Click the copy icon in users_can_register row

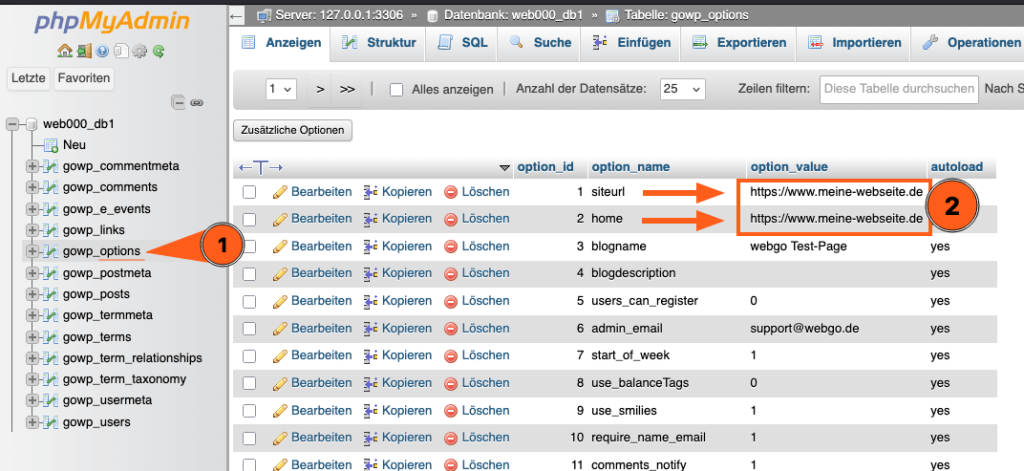coord(371,301)
